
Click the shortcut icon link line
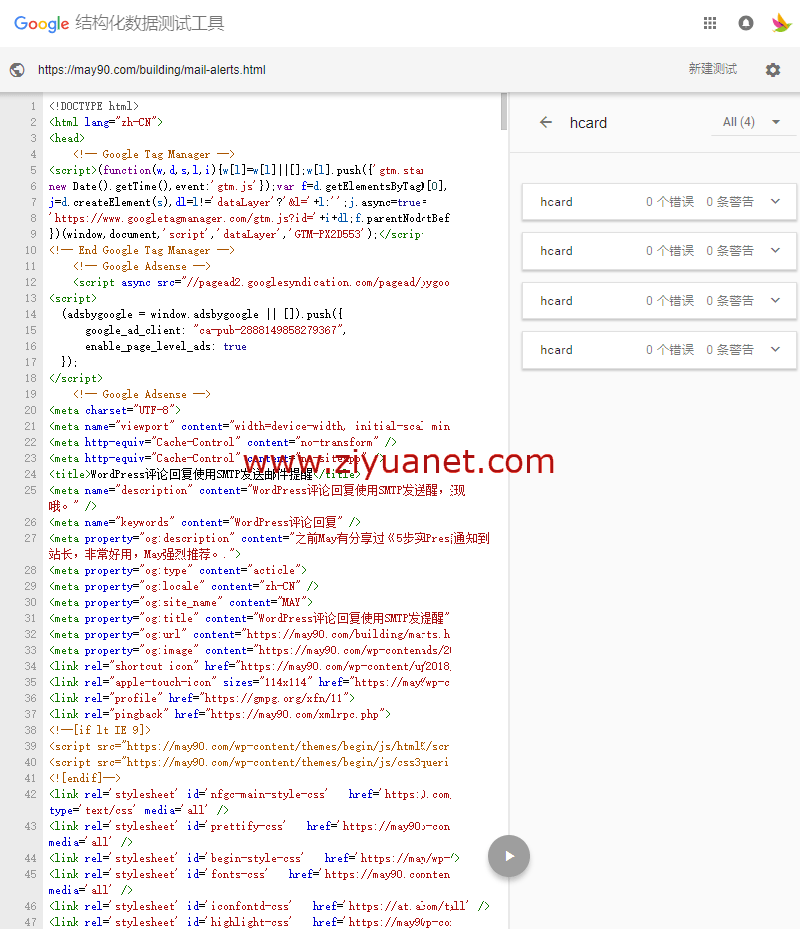point(249,666)
